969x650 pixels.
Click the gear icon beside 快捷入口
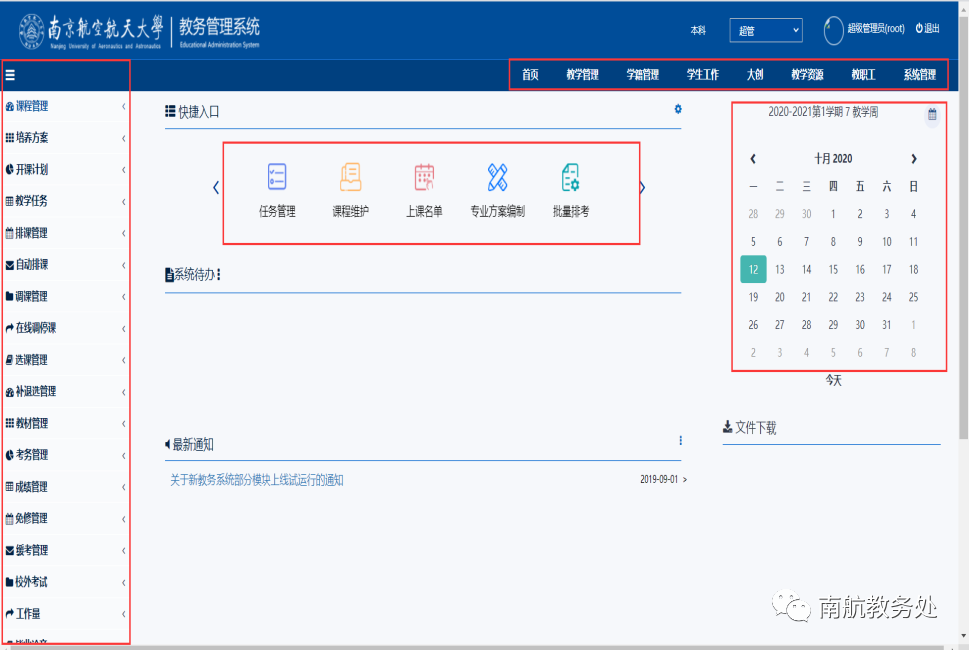677,109
